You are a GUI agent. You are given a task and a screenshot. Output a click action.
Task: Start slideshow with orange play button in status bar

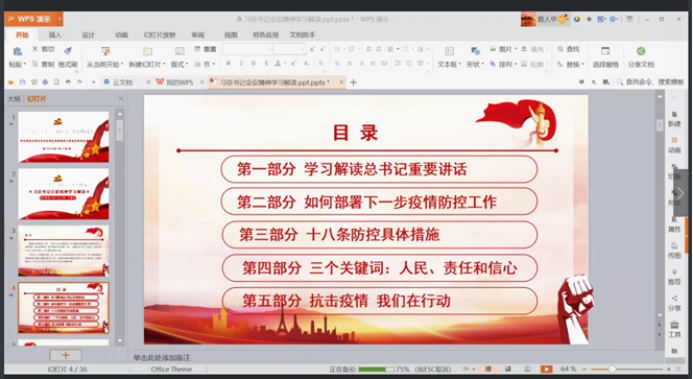pos(547,369)
